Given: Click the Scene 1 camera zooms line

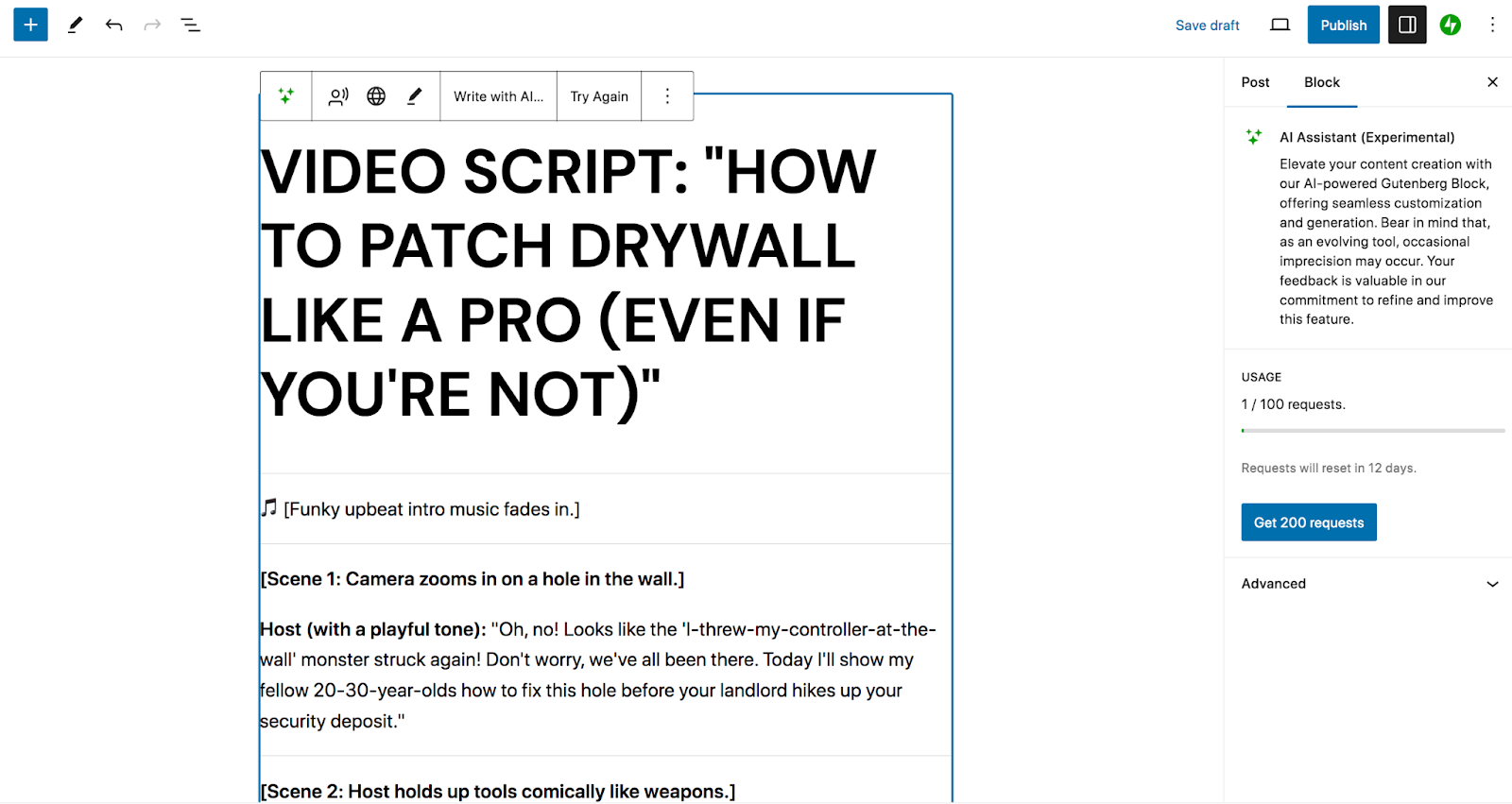Looking at the screenshot, I should [x=472, y=579].
